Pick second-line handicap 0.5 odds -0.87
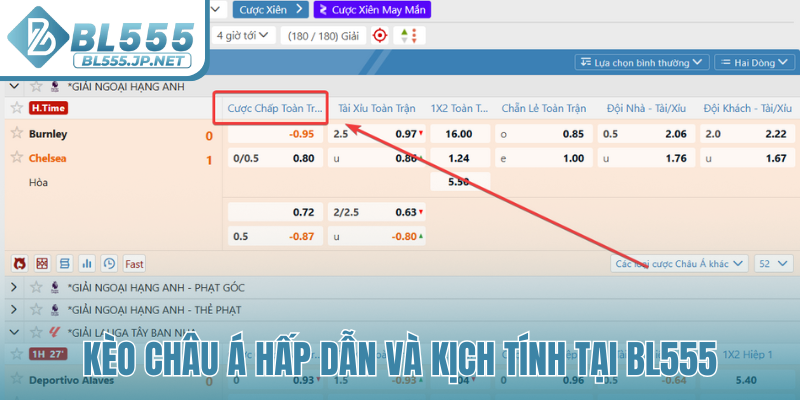Image resolution: width=800 pixels, height=400 pixels. [276, 236]
